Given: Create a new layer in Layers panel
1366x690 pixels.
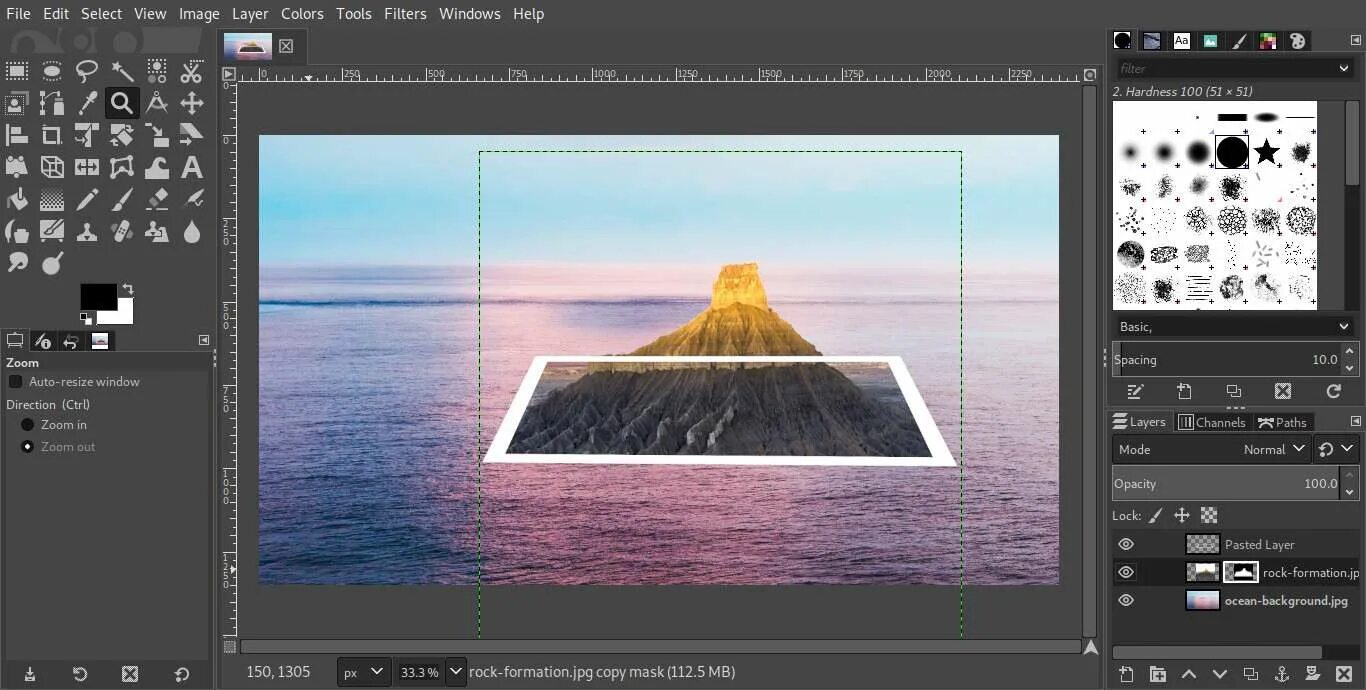Looking at the screenshot, I should tap(1126, 674).
